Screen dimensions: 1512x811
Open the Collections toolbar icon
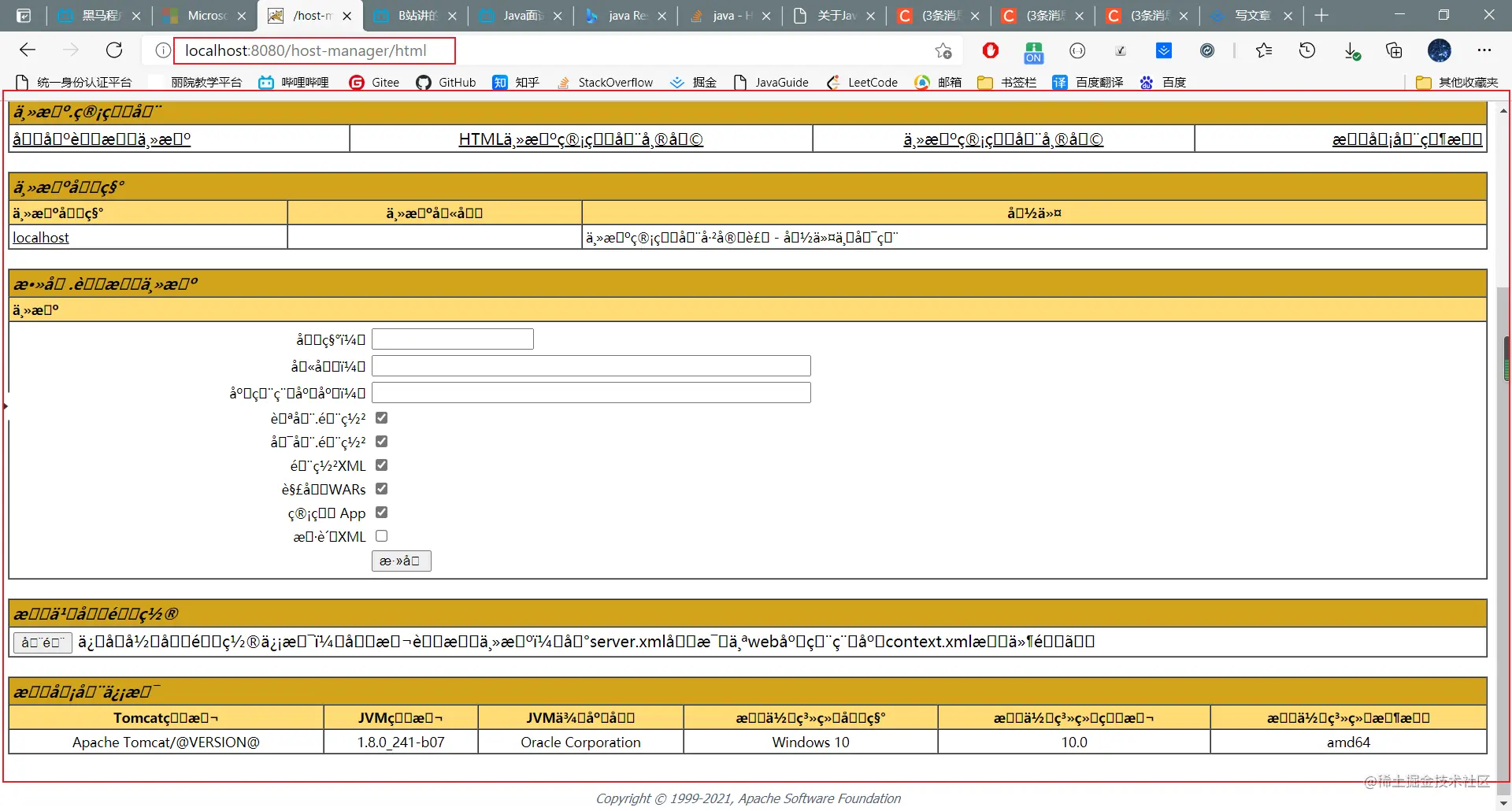click(1395, 50)
